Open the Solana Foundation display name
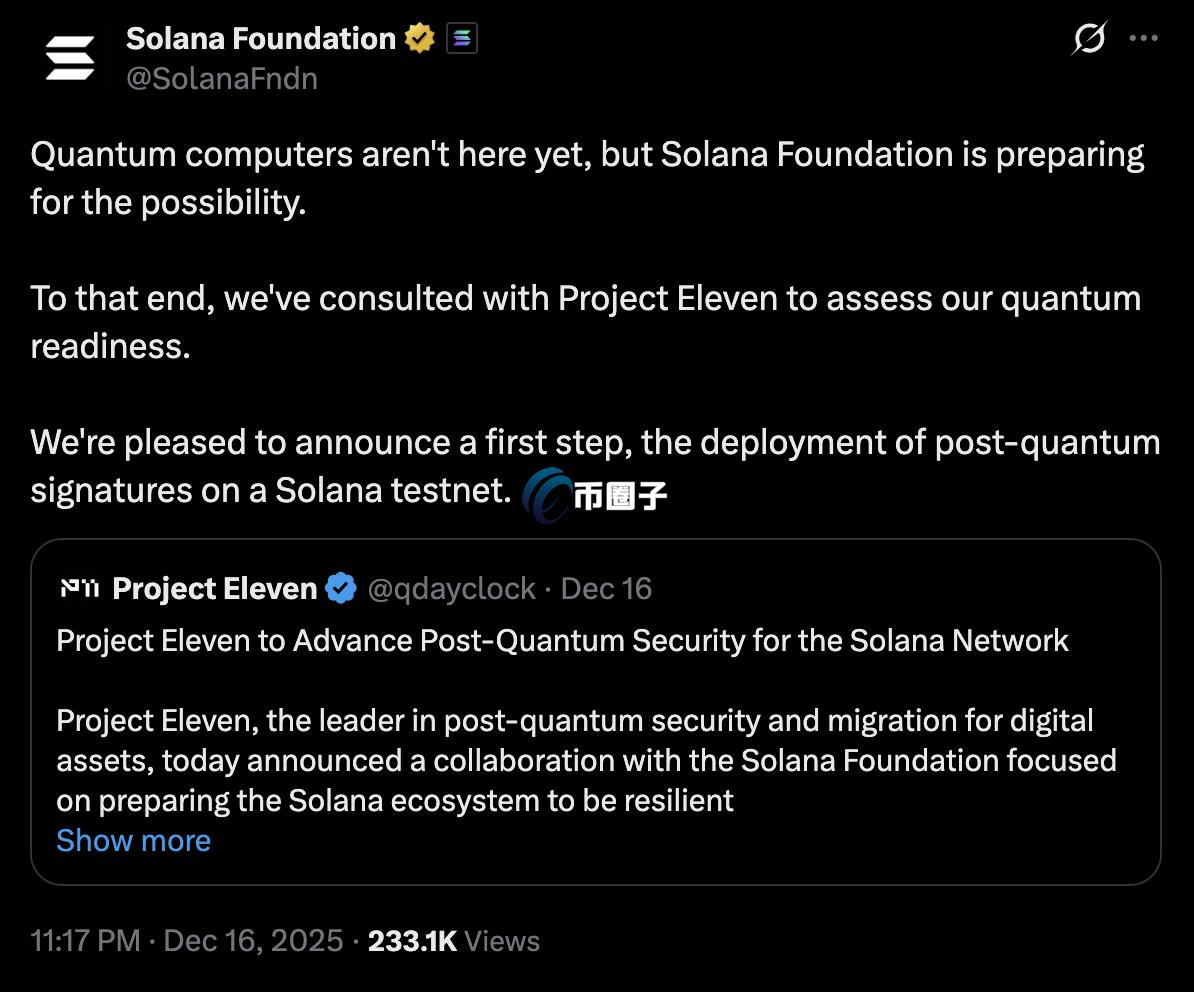 click(261, 39)
